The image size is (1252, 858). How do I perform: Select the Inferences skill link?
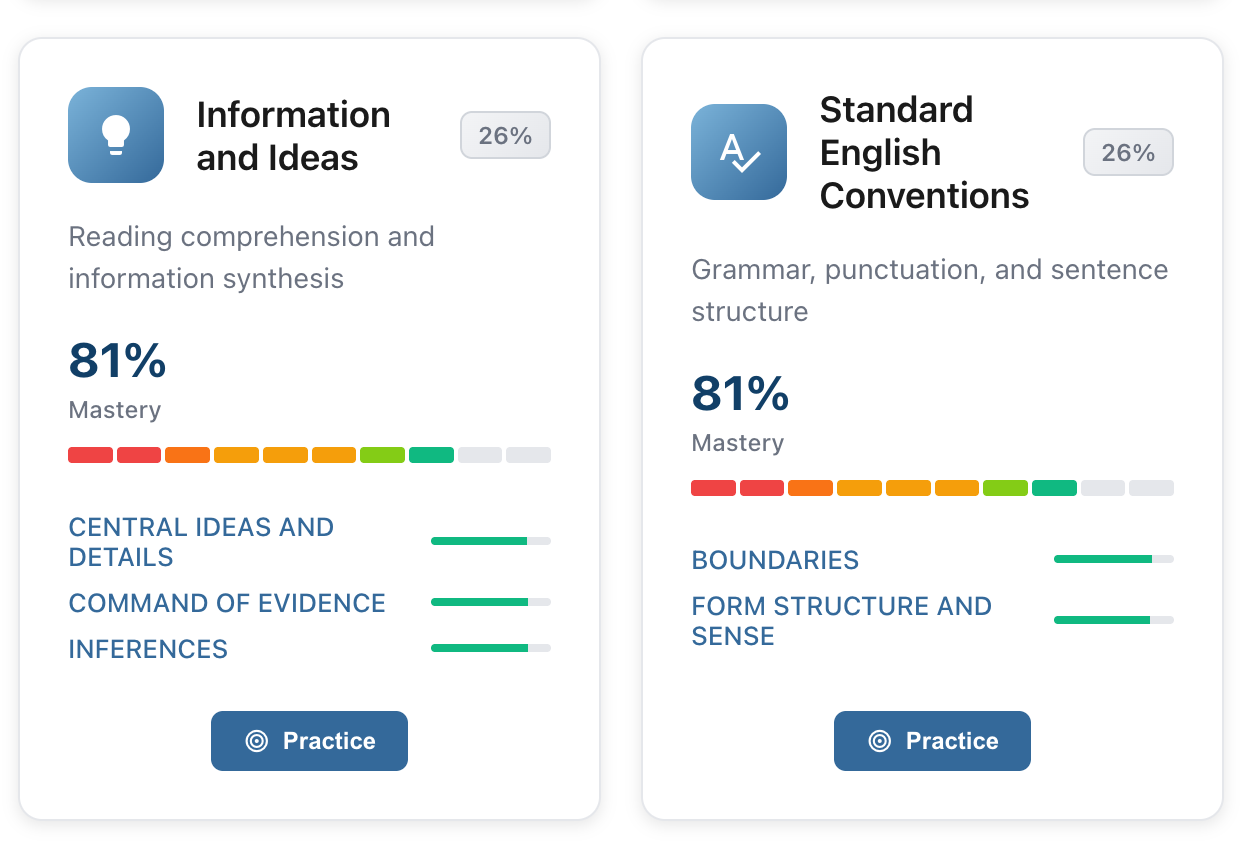[x=148, y=649]
